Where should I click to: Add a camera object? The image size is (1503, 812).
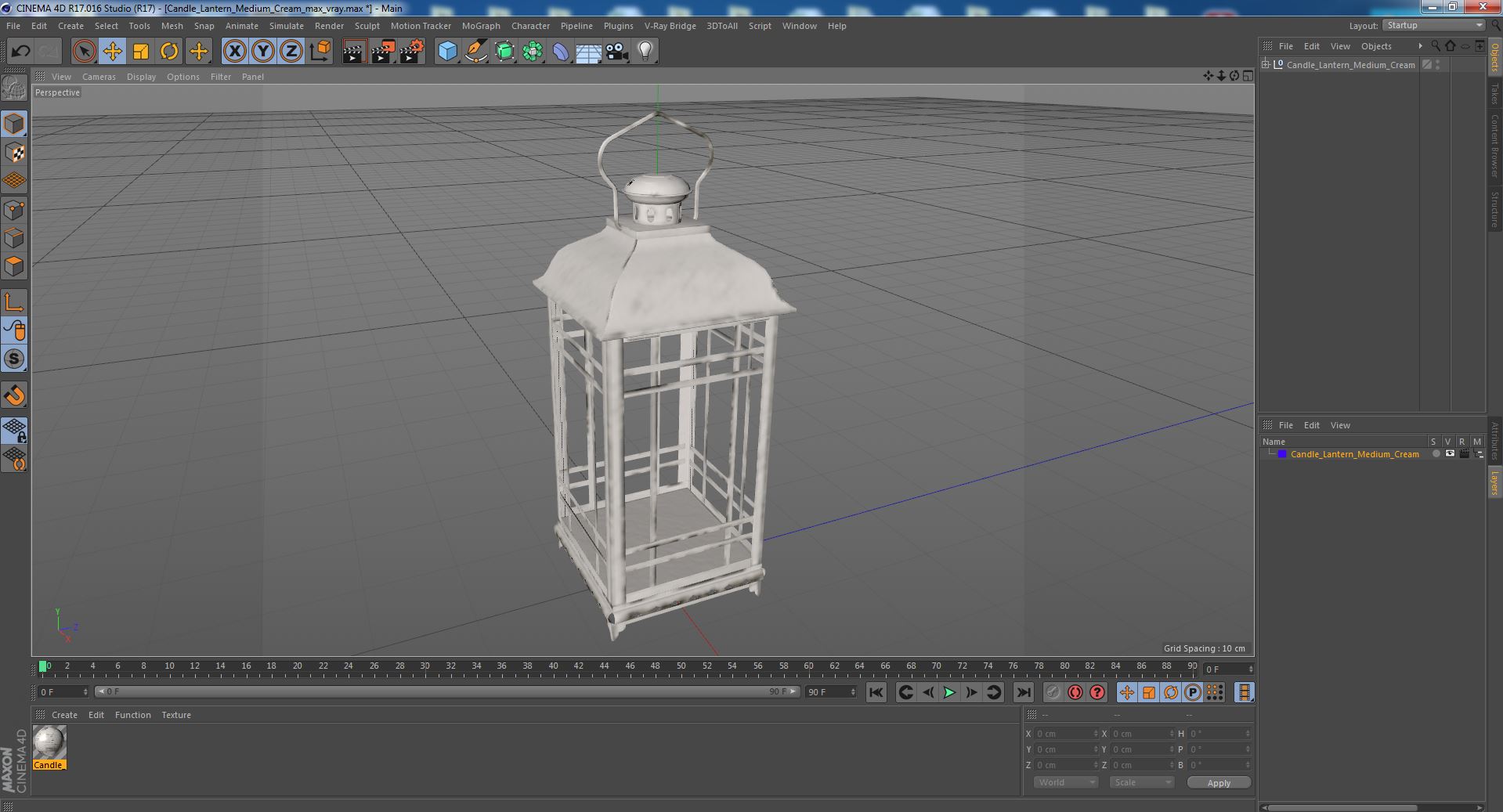[616, 52]
